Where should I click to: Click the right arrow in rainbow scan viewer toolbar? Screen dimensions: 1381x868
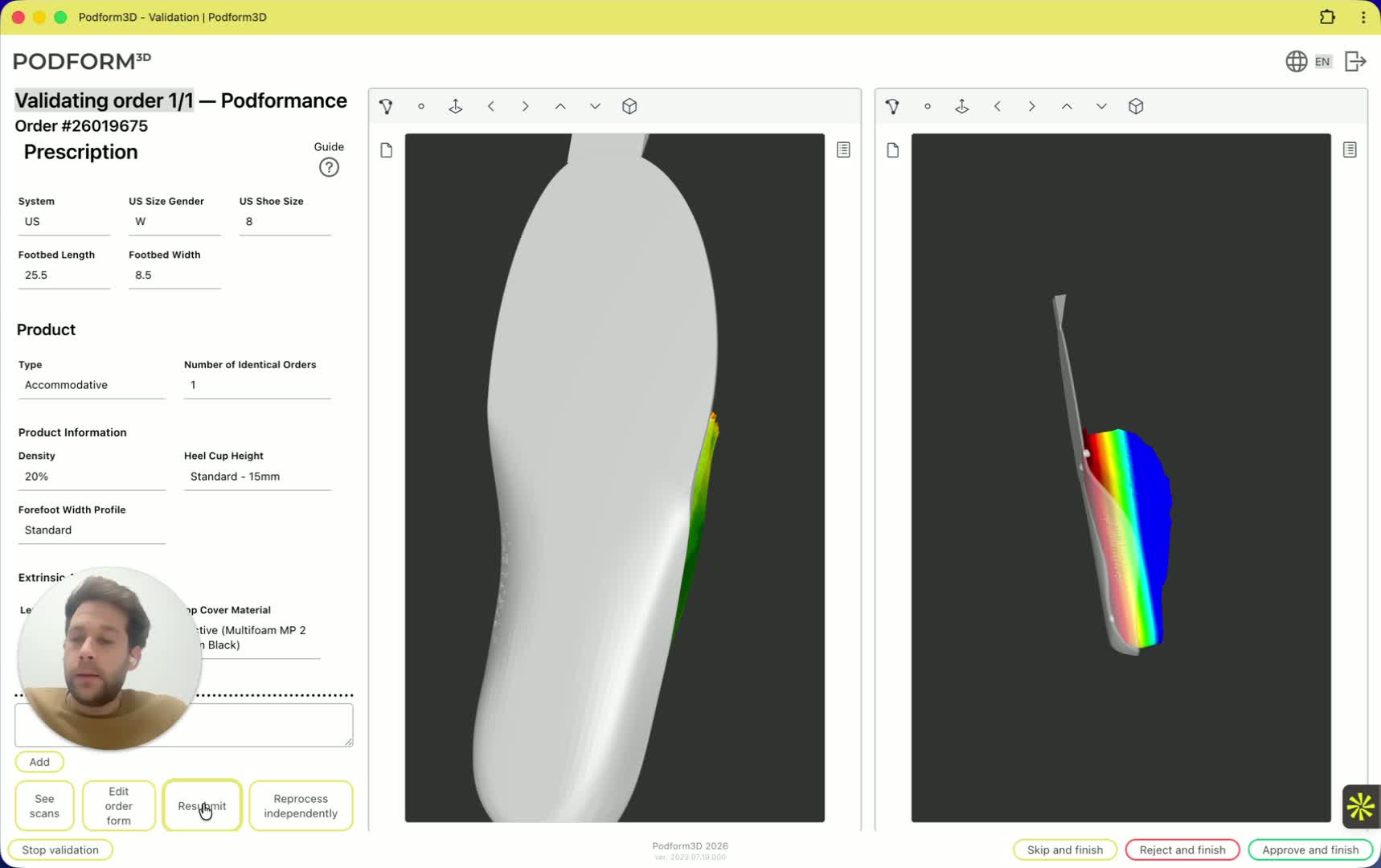point(1032,106)
